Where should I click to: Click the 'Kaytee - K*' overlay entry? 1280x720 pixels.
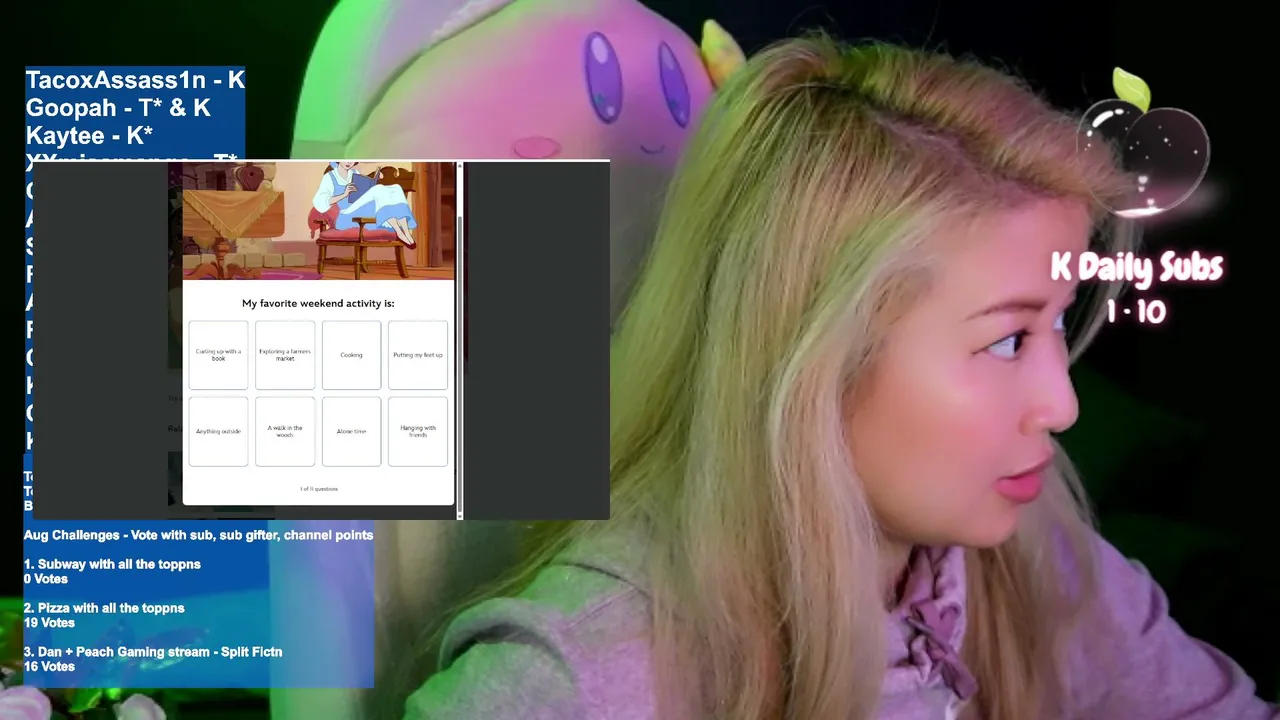click(89, 135)
